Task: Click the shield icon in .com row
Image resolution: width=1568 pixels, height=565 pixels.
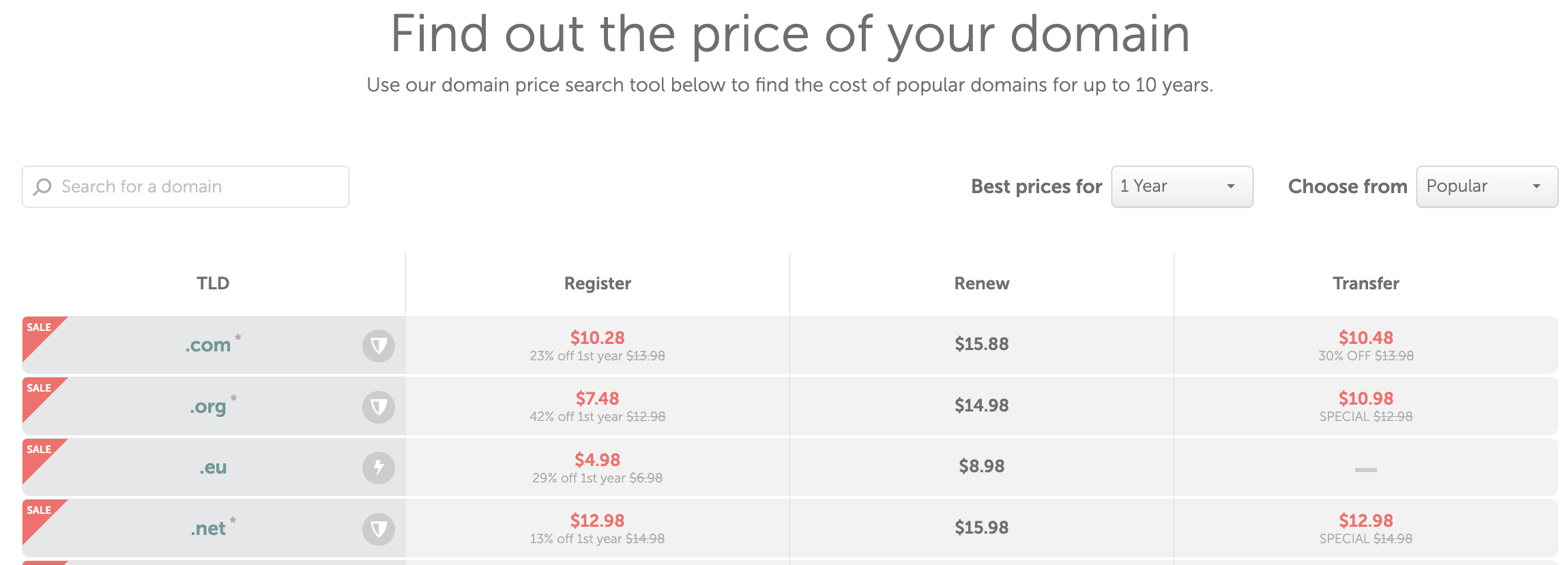Action: click(379, 346)
